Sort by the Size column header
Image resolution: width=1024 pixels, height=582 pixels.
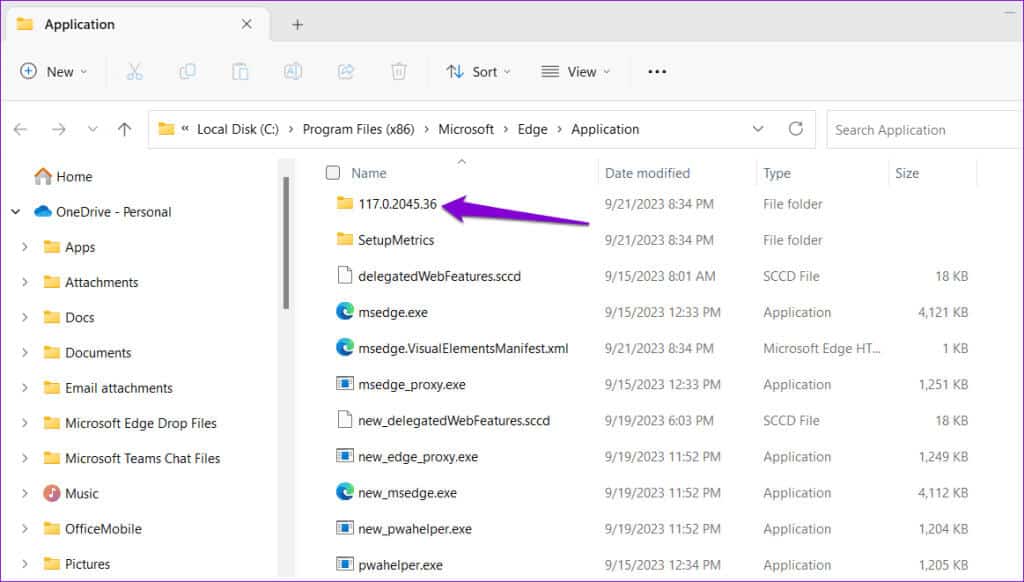tap(906, 173)
